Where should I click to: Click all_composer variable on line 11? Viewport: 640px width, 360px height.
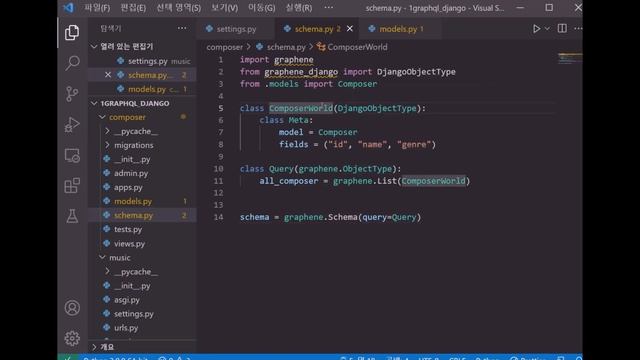[x=289, y=181]
